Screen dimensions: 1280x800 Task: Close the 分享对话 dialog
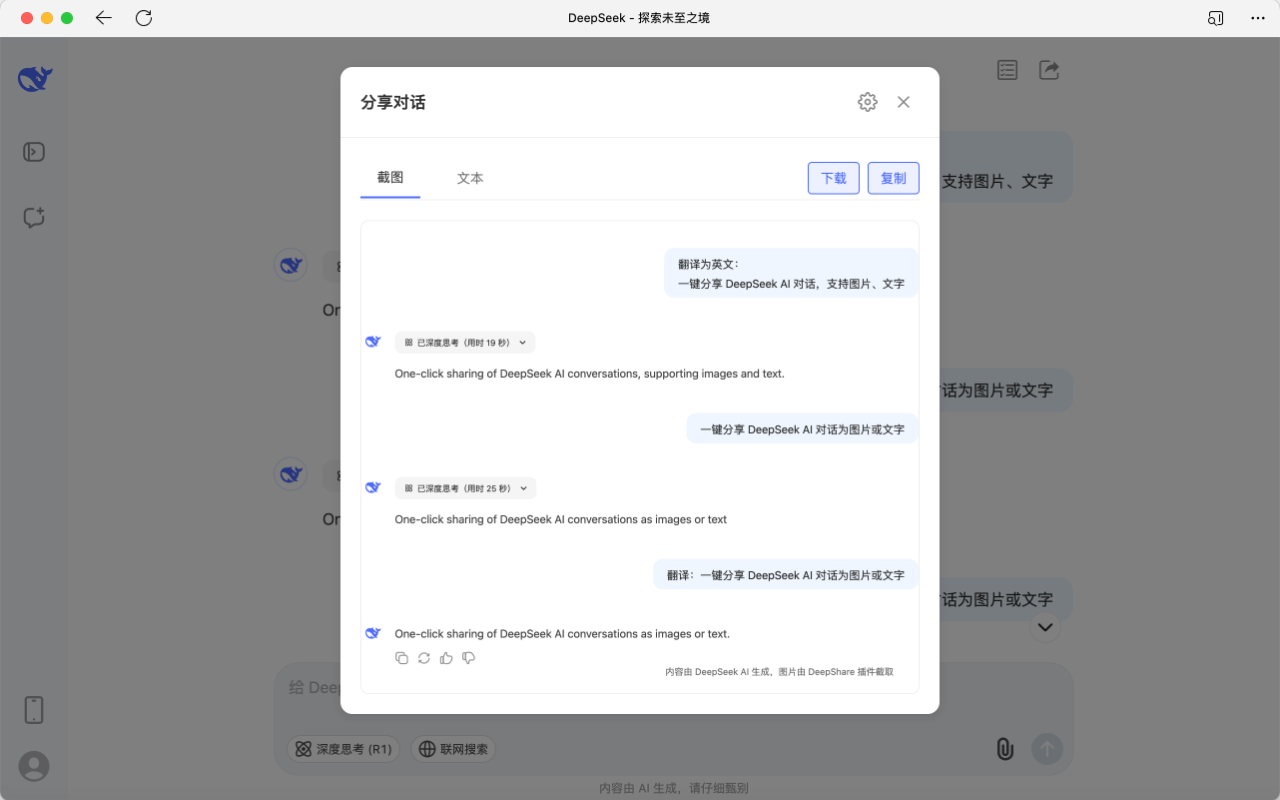pyautogui.click(x=904, y=102)
